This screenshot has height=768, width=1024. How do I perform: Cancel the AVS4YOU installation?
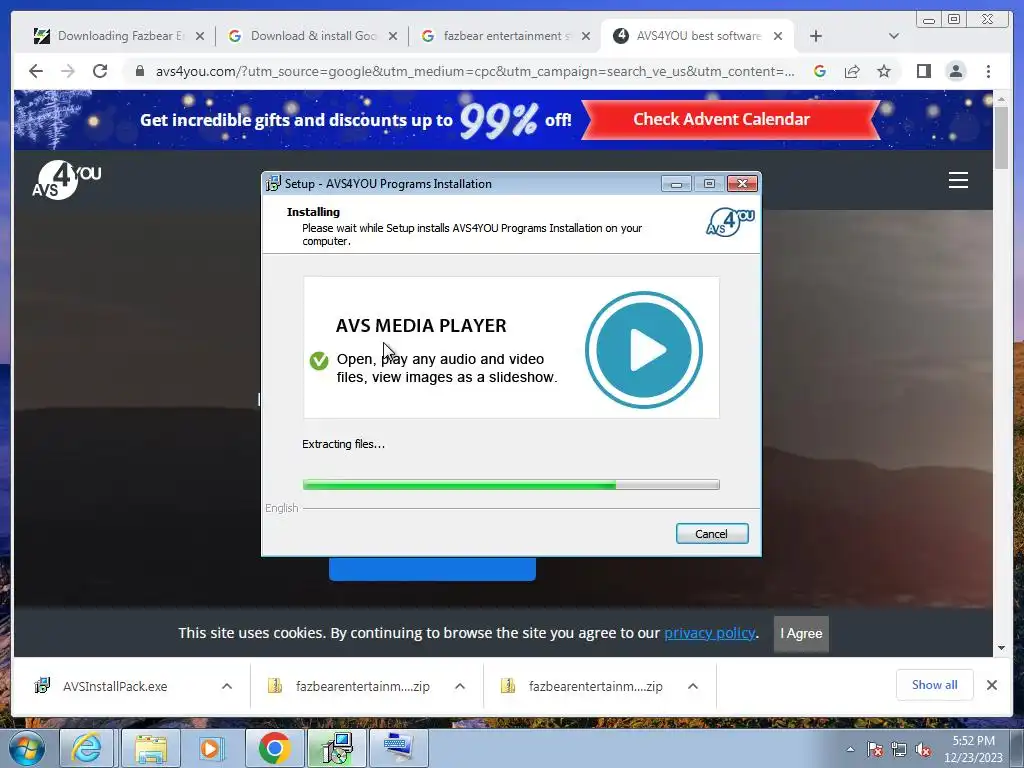coord(712,534)
